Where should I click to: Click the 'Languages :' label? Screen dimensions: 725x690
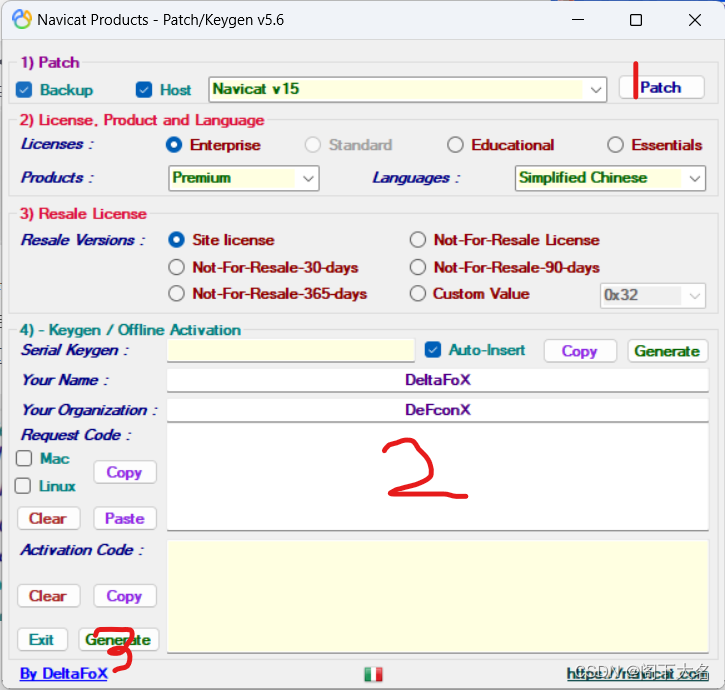416,178
